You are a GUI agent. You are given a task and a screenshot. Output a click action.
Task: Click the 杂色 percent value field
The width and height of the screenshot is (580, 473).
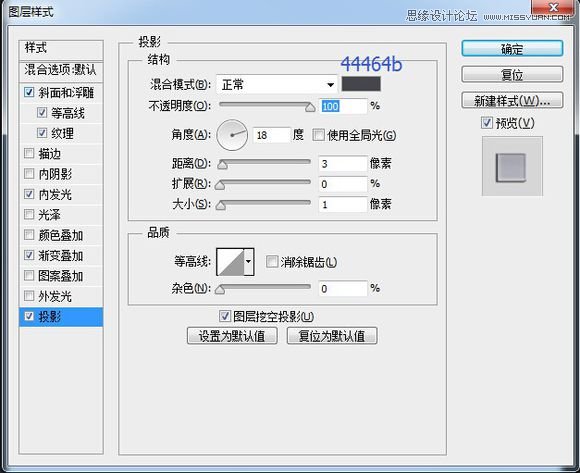point(343,288)
